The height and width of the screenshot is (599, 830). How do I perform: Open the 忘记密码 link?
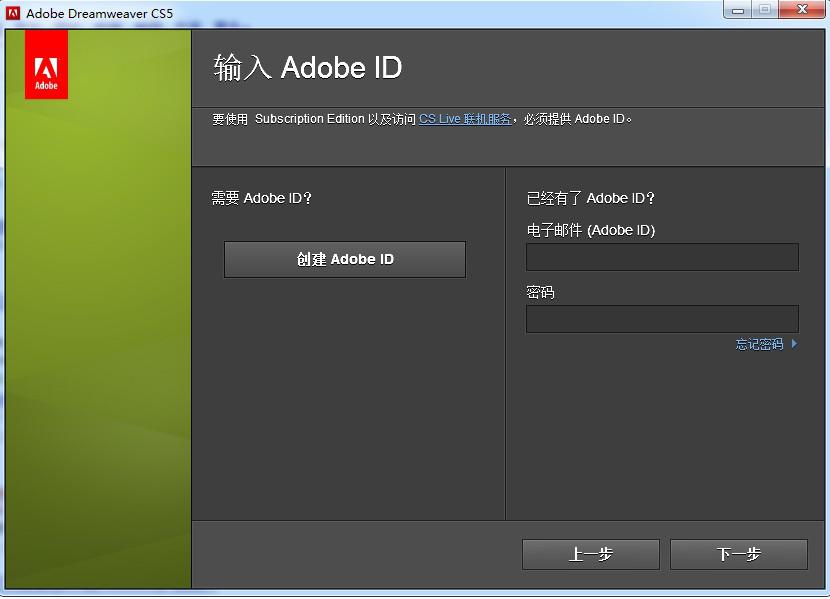[x=760, y=344]
